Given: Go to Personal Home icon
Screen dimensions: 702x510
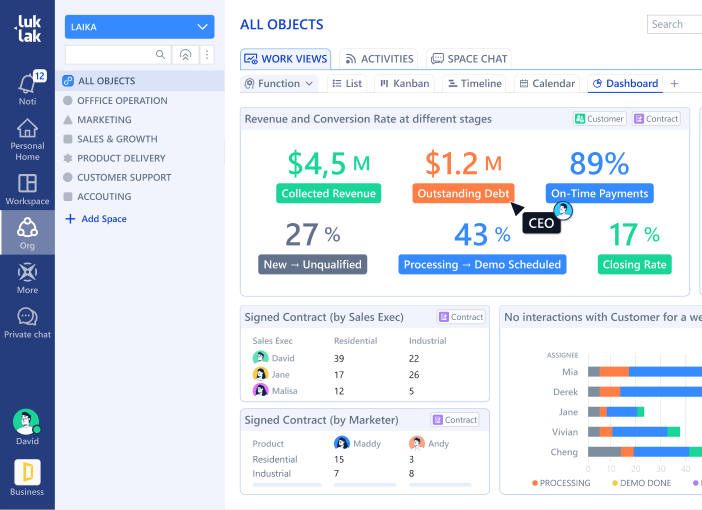Looking at the screenshot, I should pyautogui.click(x=27, y=130).
